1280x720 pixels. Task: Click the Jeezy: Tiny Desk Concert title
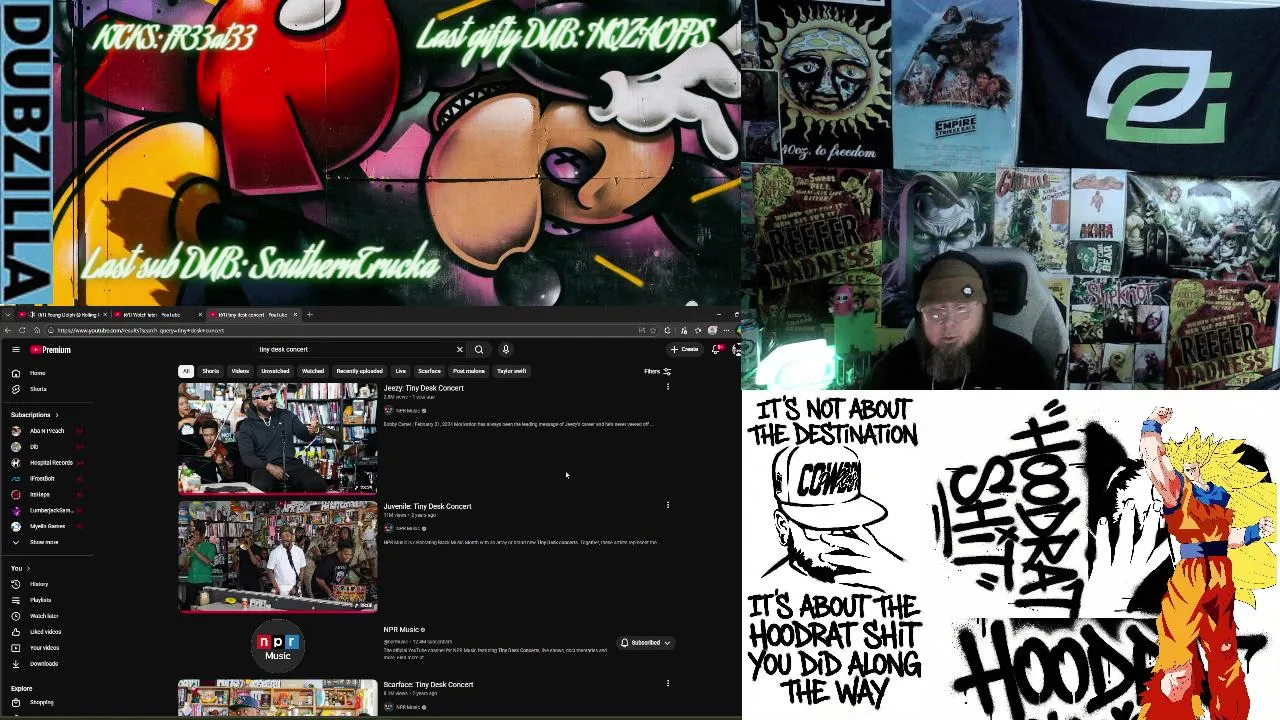point(423,388)
